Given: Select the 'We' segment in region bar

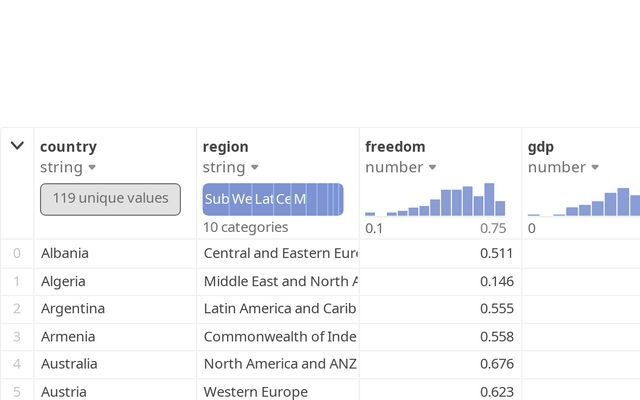Looking at the screenshot, I should pyautogui.click(x=242, y=199).
